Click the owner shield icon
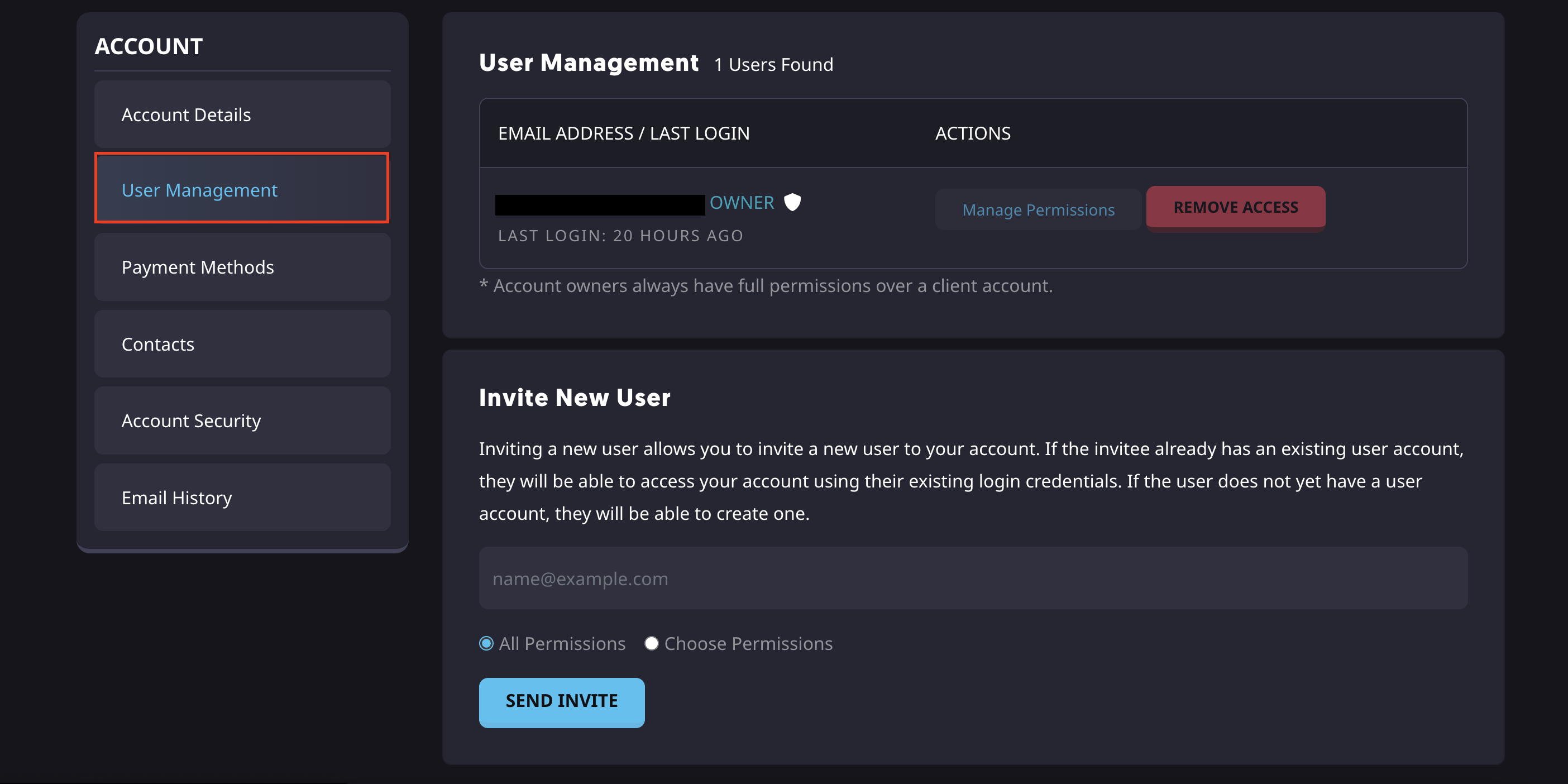Image resolution: width=1568 pixels, height=784 pixels. point(792,202)
